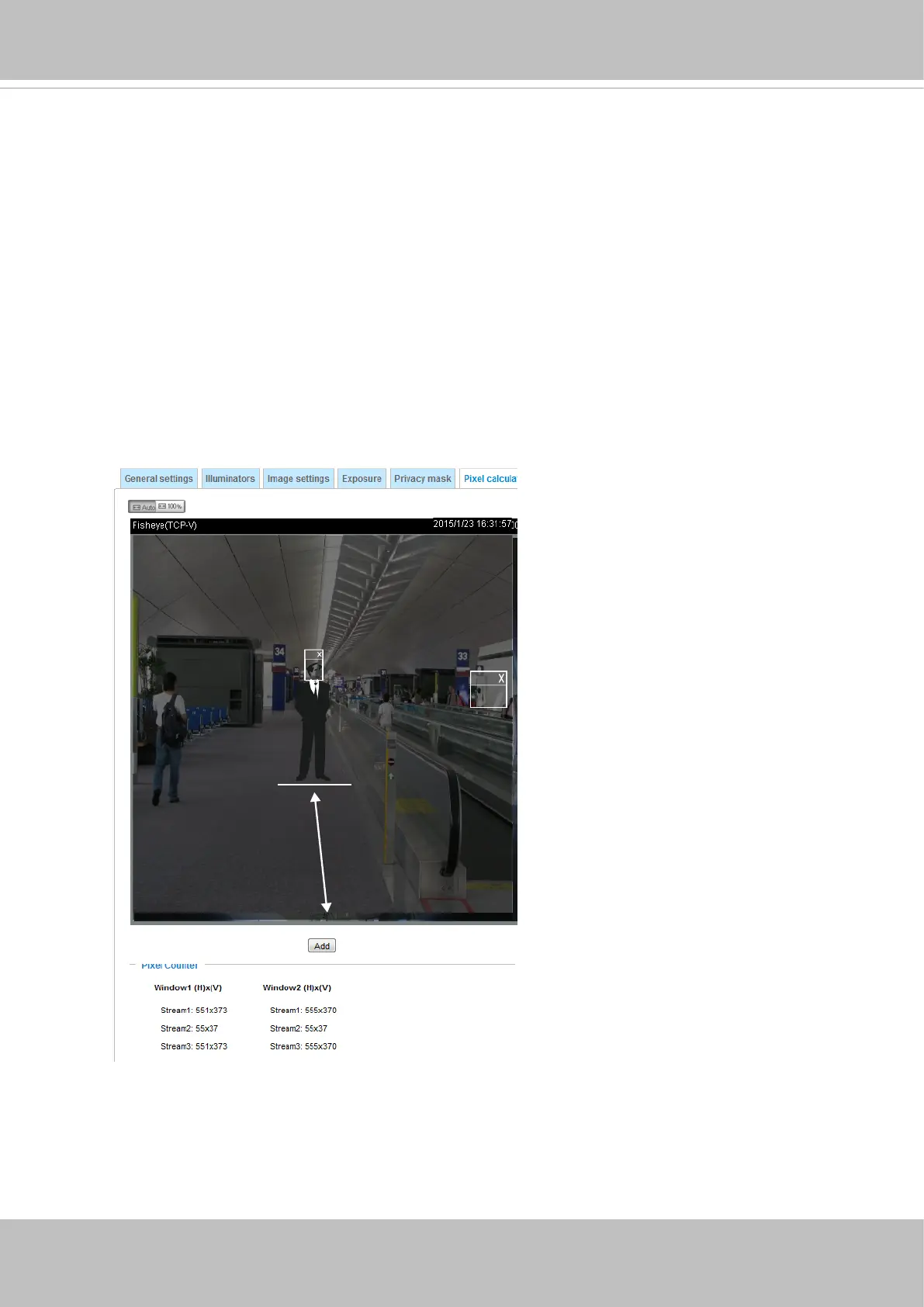924x1307 pixels.
Task: Close the small window over the man's face
Action: (319, 655)
